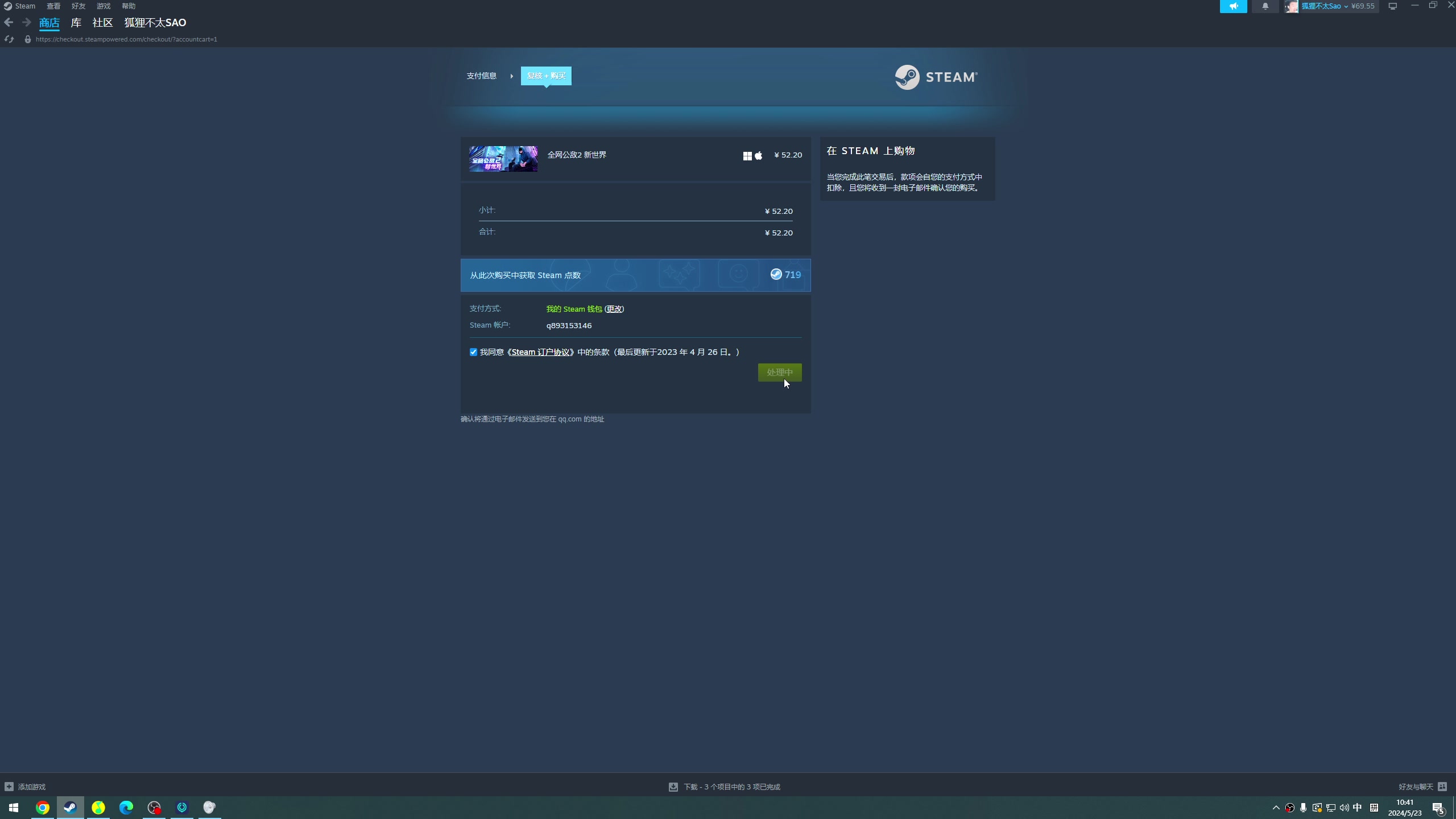Open the friends and chat grid icon
Image resolution: width=1456 pixels, height=819 pixels.
tap(1442, 787)
